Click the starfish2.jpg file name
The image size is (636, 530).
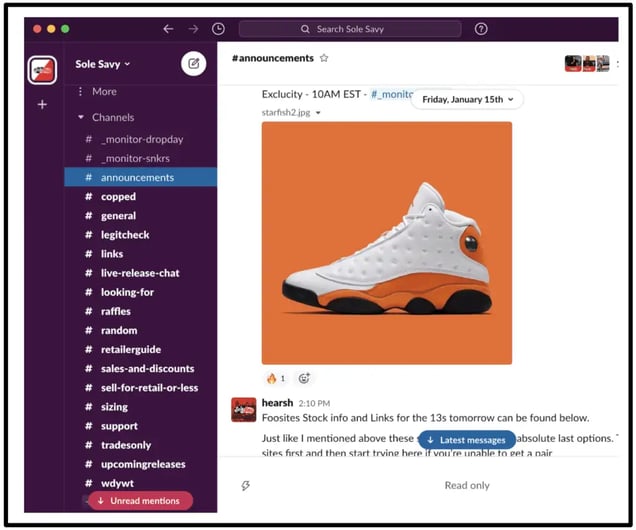[x=286, y=113]
